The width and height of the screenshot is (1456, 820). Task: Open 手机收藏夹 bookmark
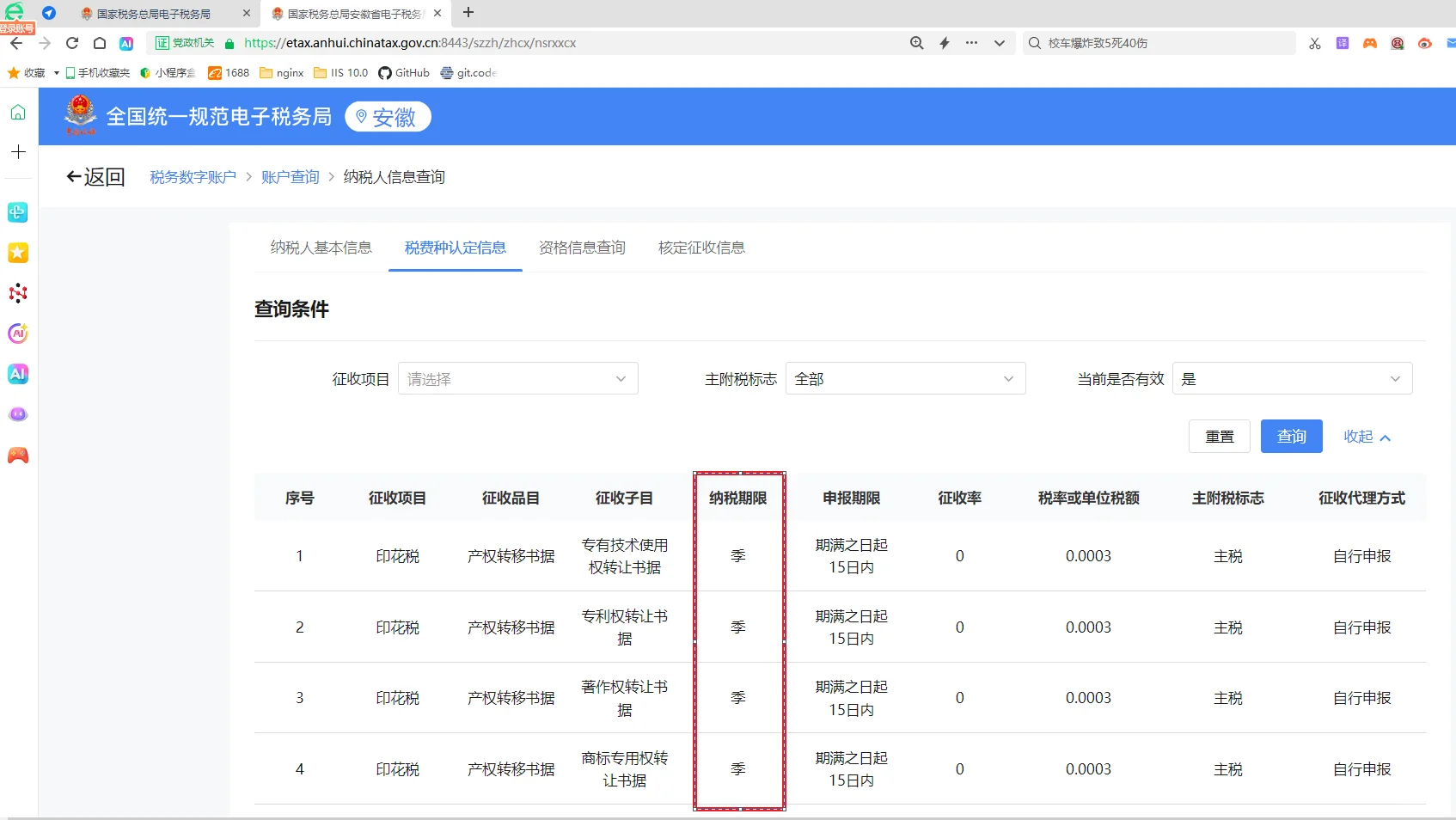(x=98, y=73)
